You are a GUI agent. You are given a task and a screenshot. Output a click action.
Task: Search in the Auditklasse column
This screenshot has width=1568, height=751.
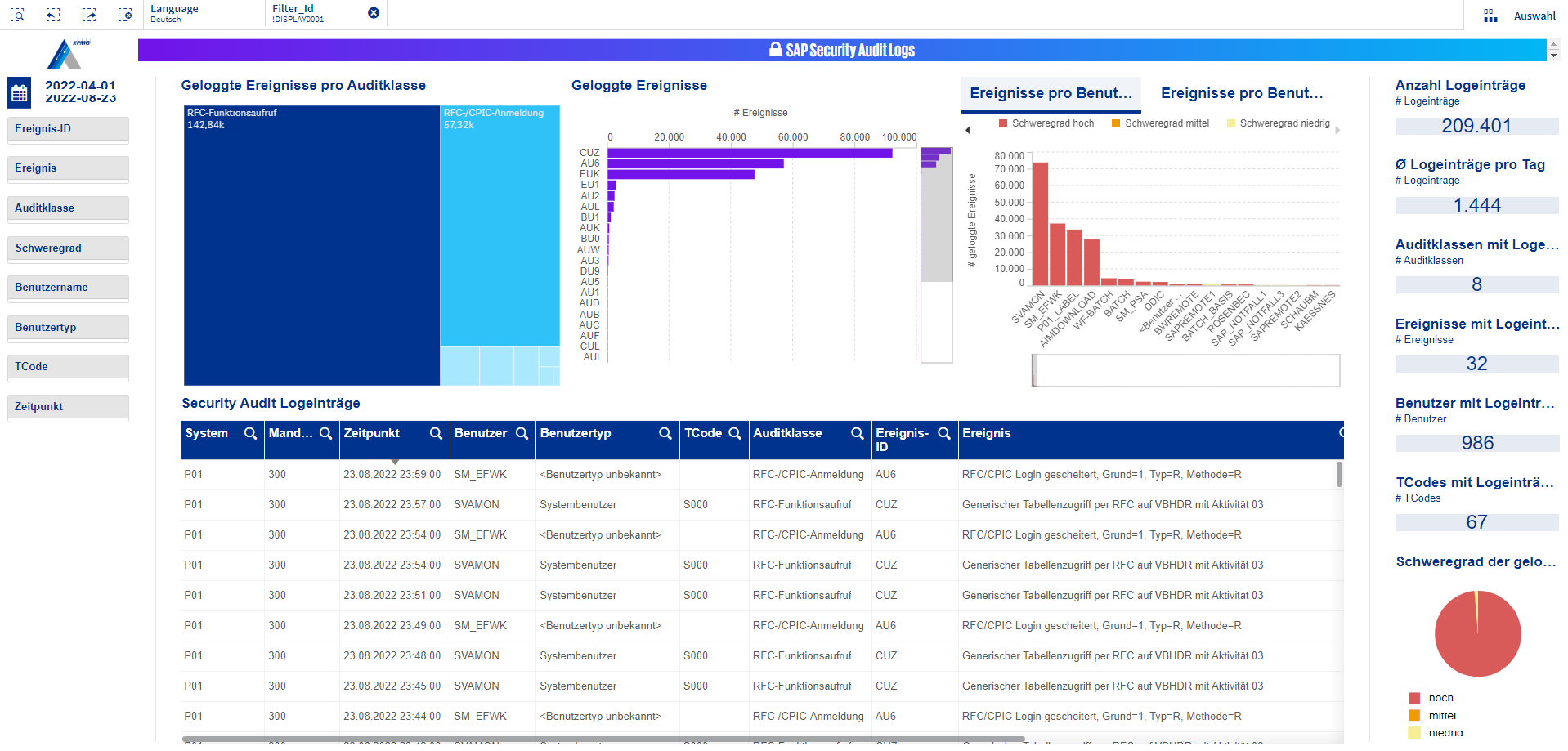tap(858, 433)
